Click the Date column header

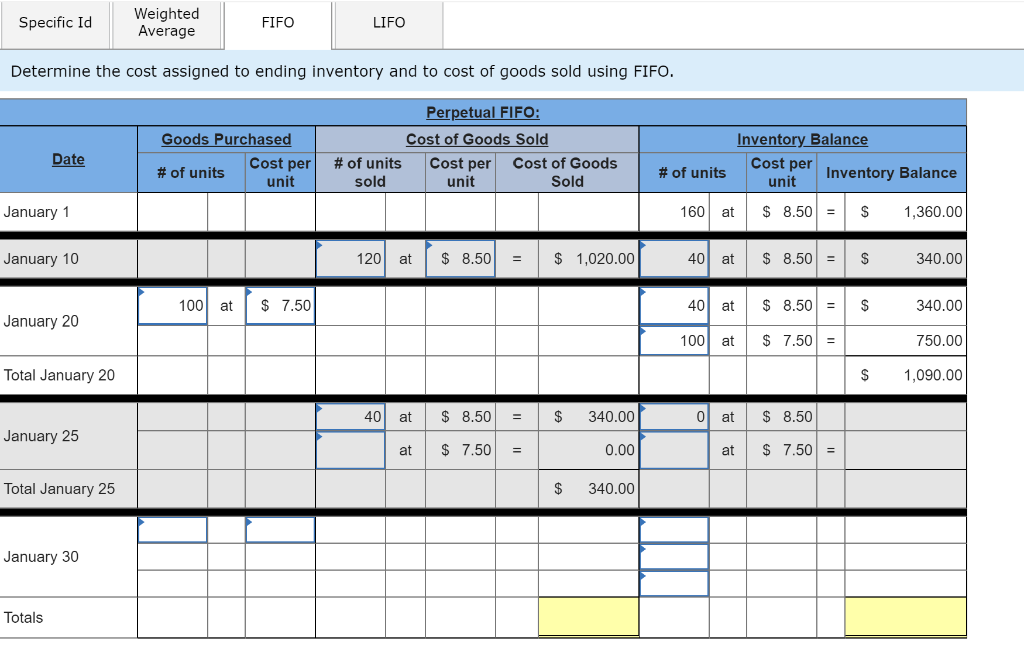pyautogui.click(x=69, y=159)
